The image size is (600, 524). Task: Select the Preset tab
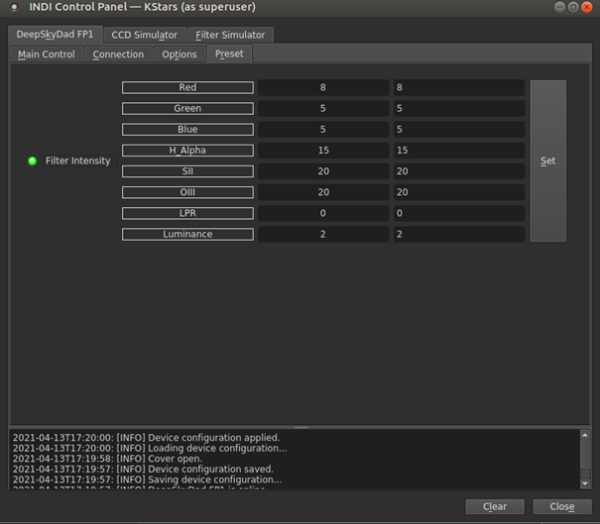[229, 54]
